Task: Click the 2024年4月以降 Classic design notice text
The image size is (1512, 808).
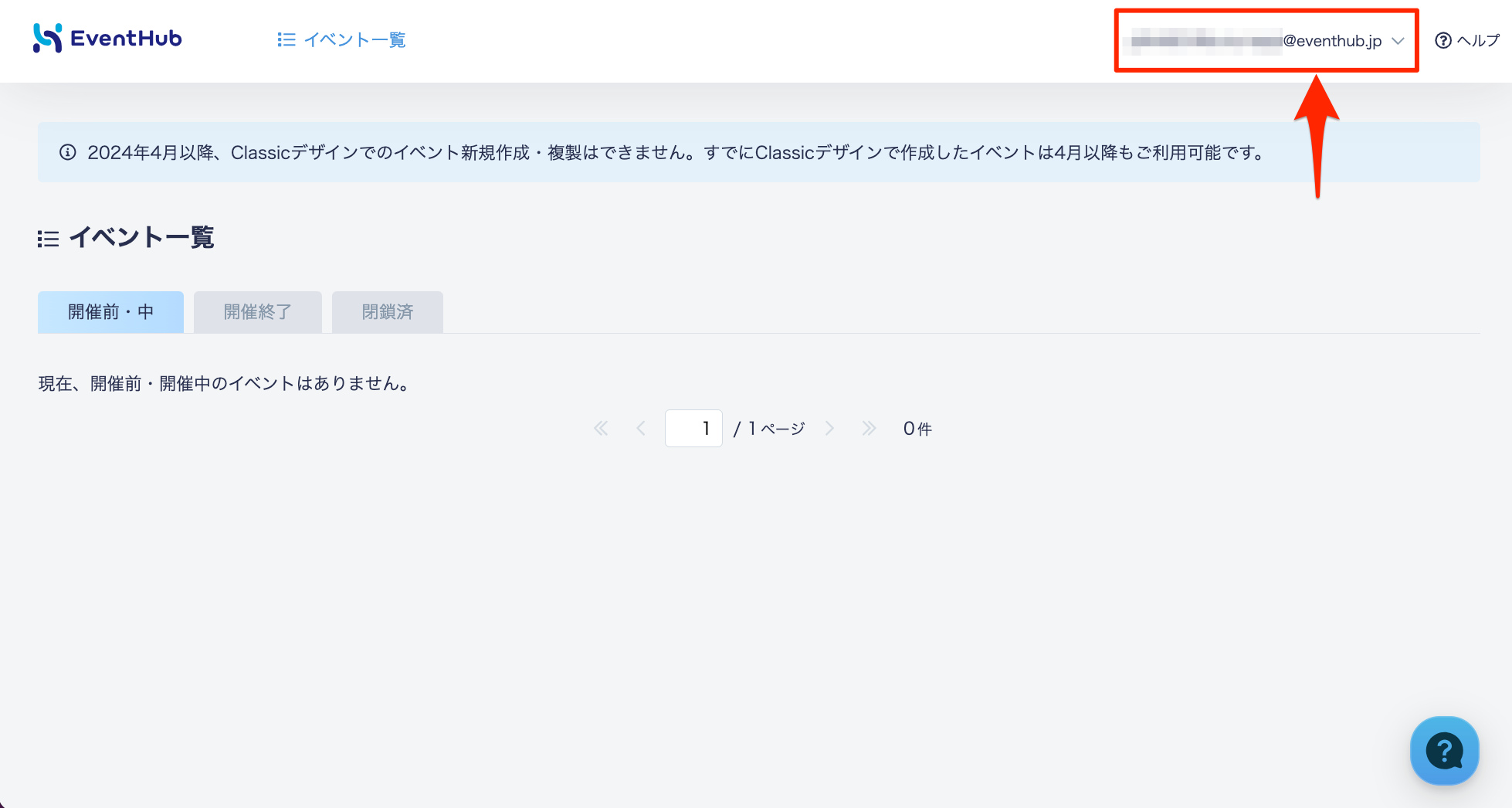Action: coord(676,153)
